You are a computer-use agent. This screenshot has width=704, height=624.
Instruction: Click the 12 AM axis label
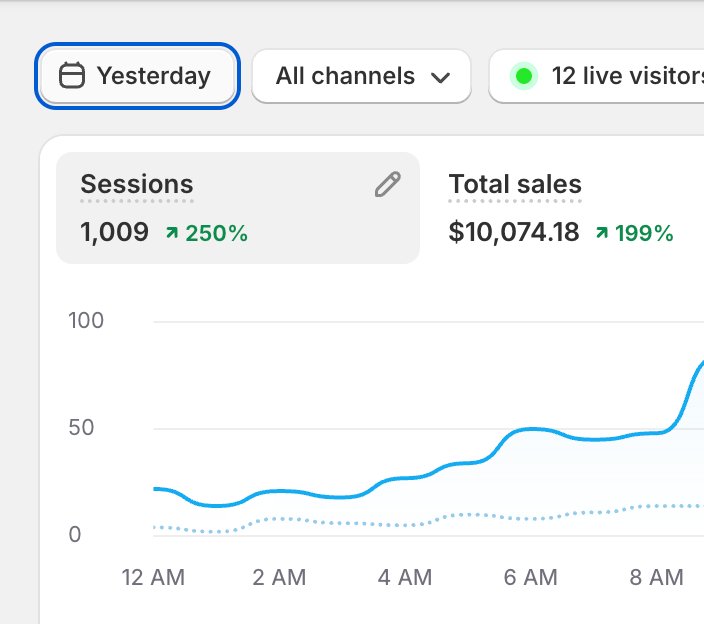tap(153, 577)
